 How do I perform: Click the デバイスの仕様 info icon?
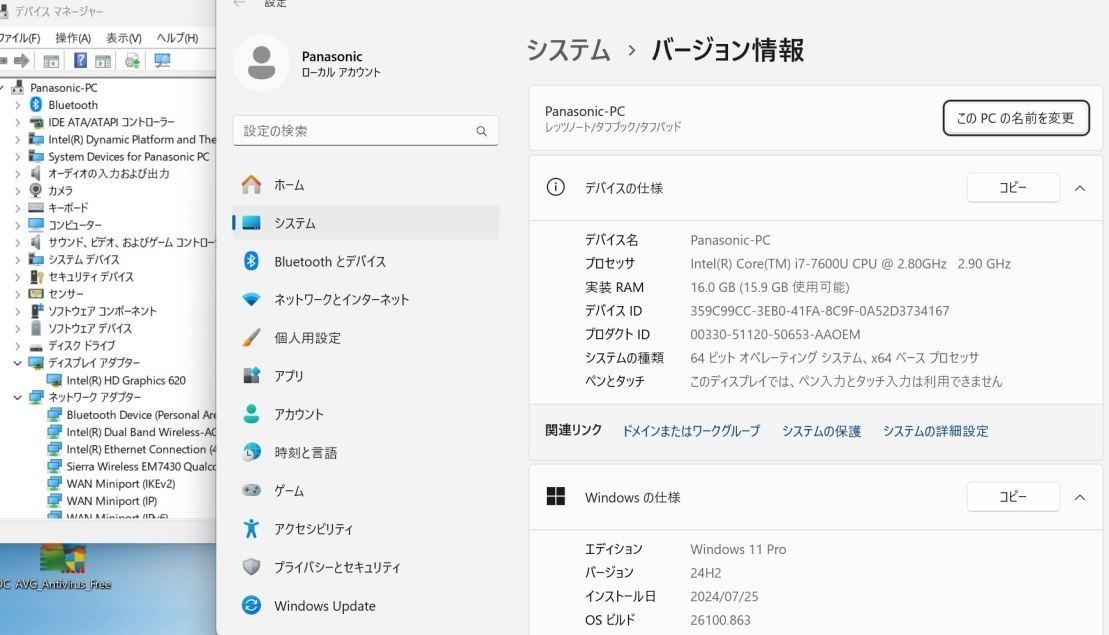click(x=556, y=187)
